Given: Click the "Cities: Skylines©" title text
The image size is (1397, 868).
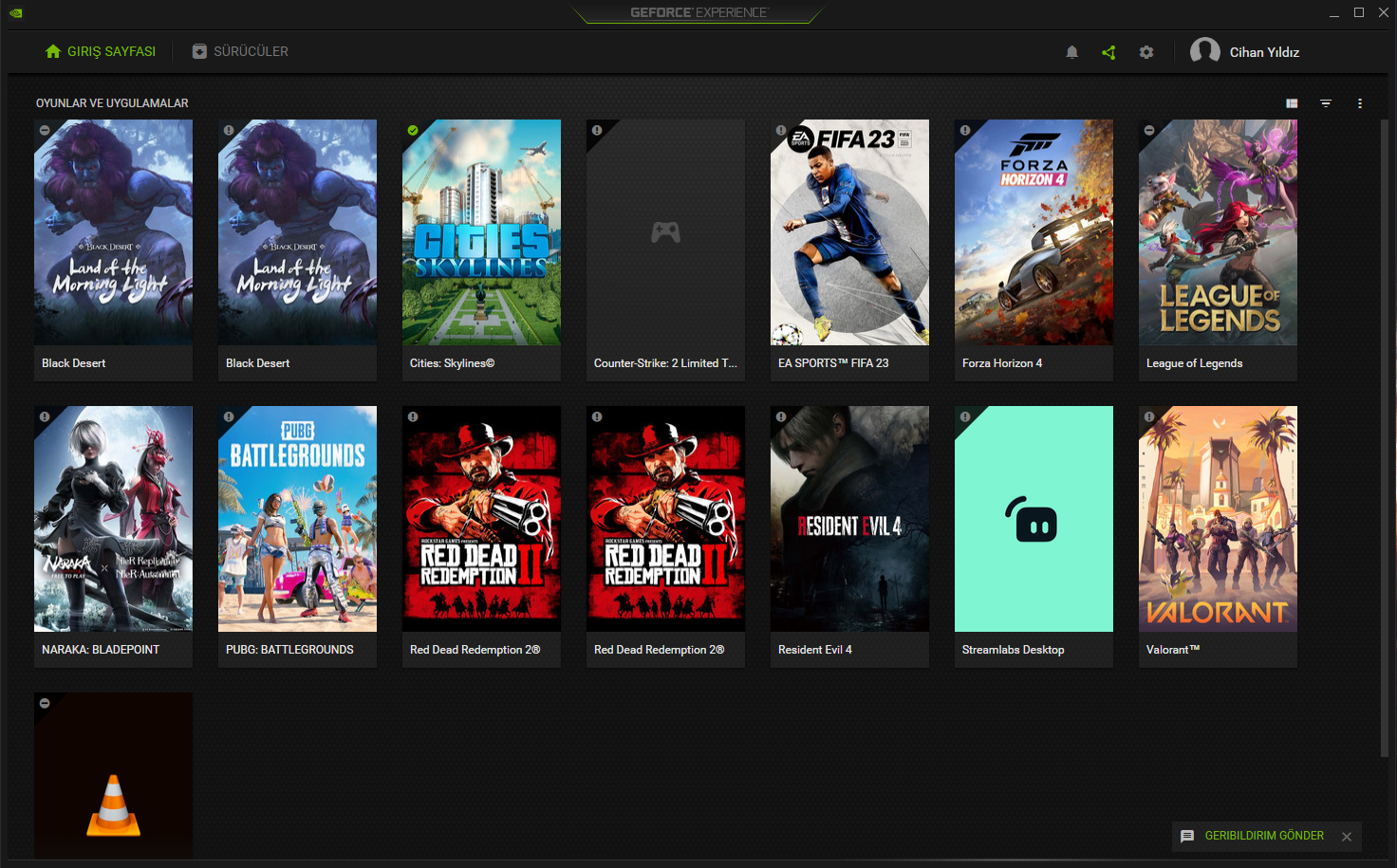Looking at the screenshot, I should [452, 363].
